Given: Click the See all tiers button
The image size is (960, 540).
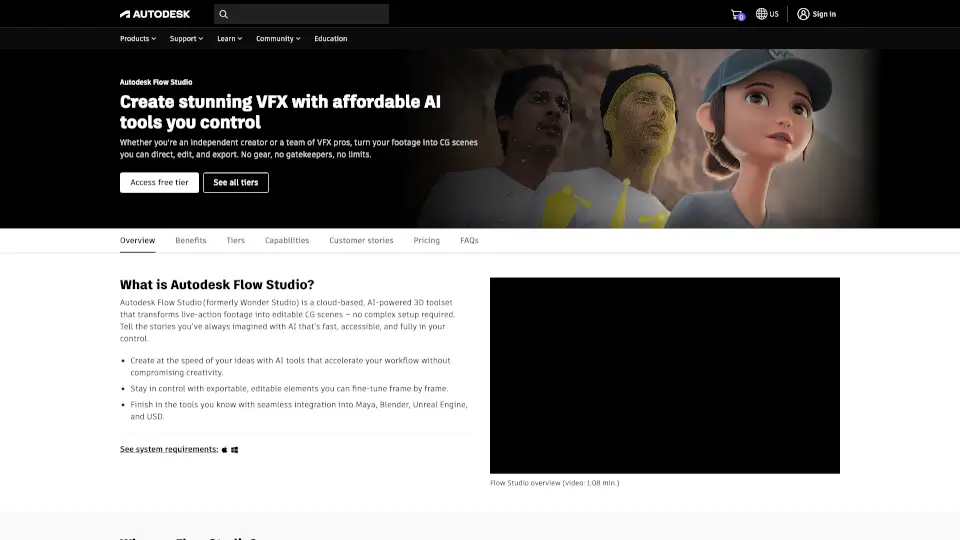Looking at the screenshot, I should click(236, 182).
